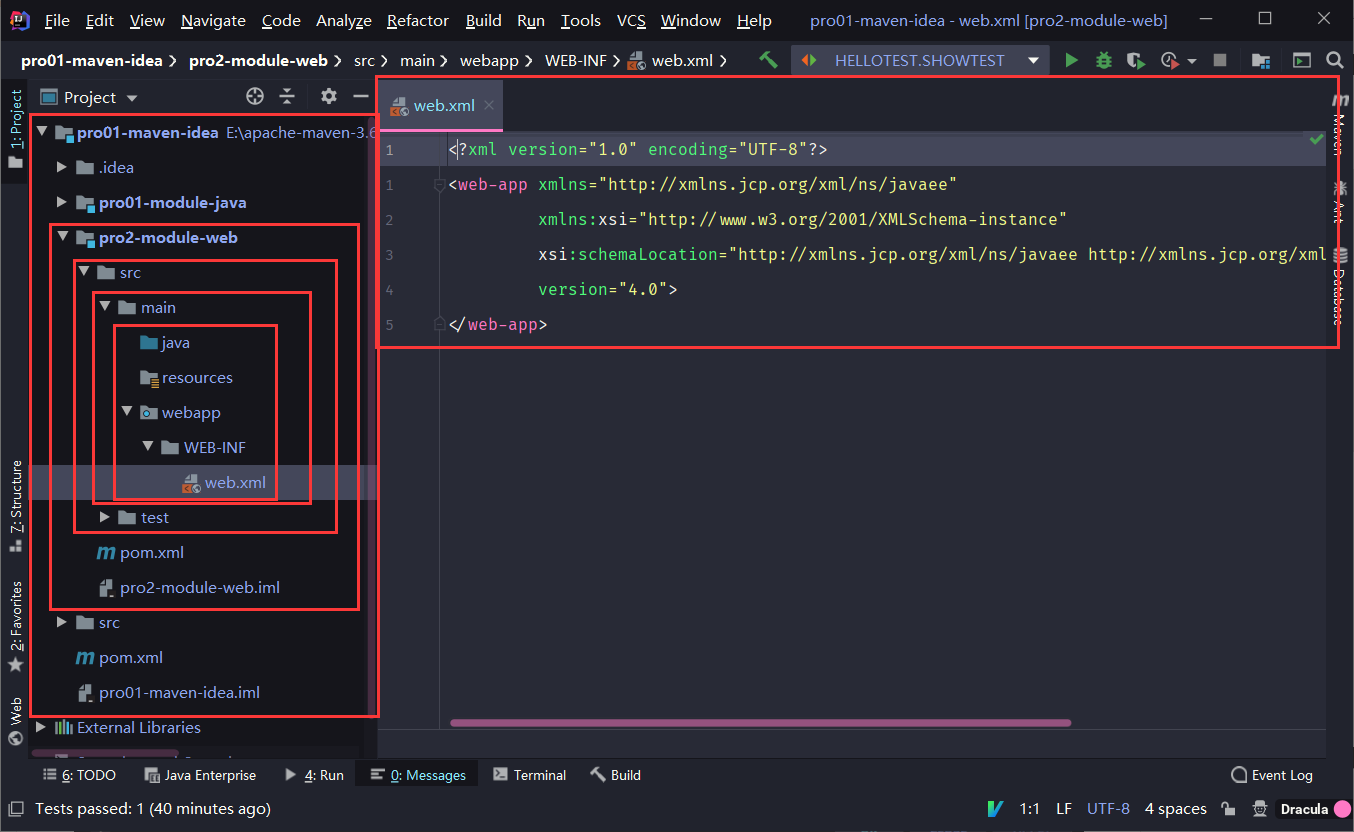Open the File menu
This screenshot has height=832, width=1354.
(57, 20)
